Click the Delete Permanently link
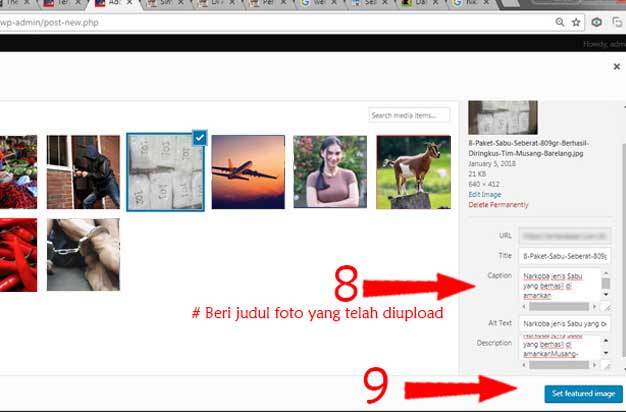This screenshot has height=412, width=626. (498, 205)
